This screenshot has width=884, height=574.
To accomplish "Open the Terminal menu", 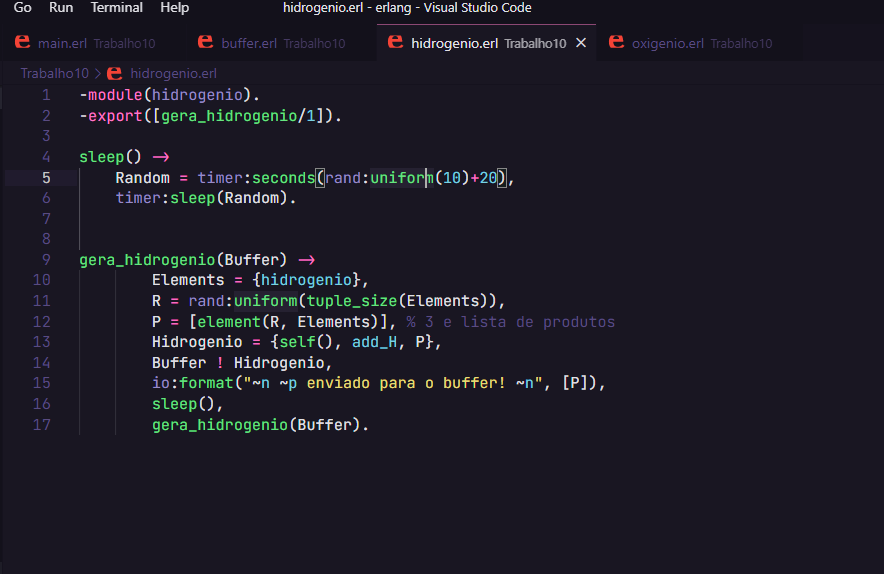I will click(x=117, y=8).
